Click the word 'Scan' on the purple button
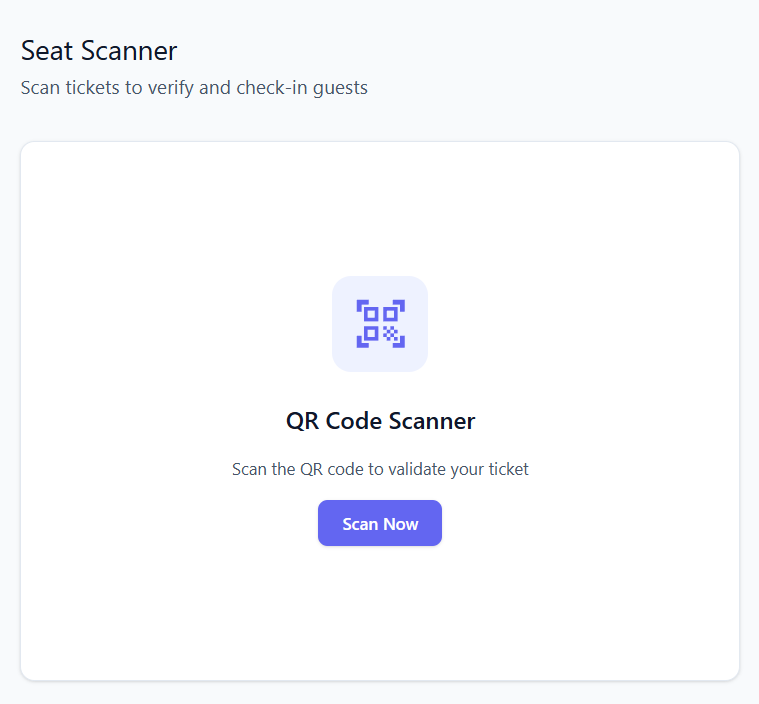 359,524
